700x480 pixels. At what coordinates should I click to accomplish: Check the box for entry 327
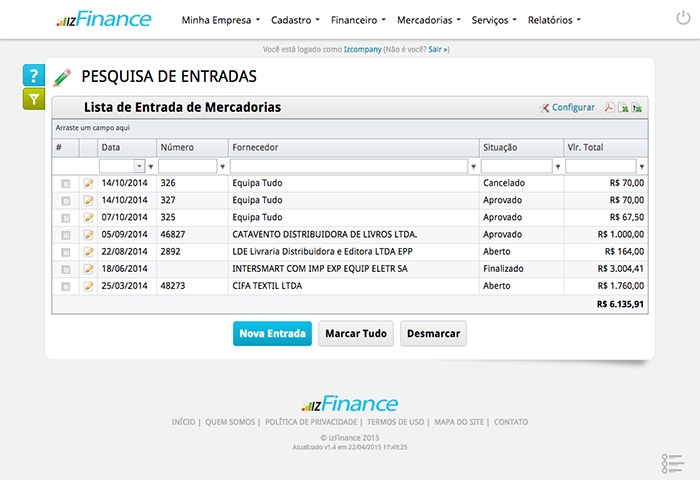tap(66, 201)
